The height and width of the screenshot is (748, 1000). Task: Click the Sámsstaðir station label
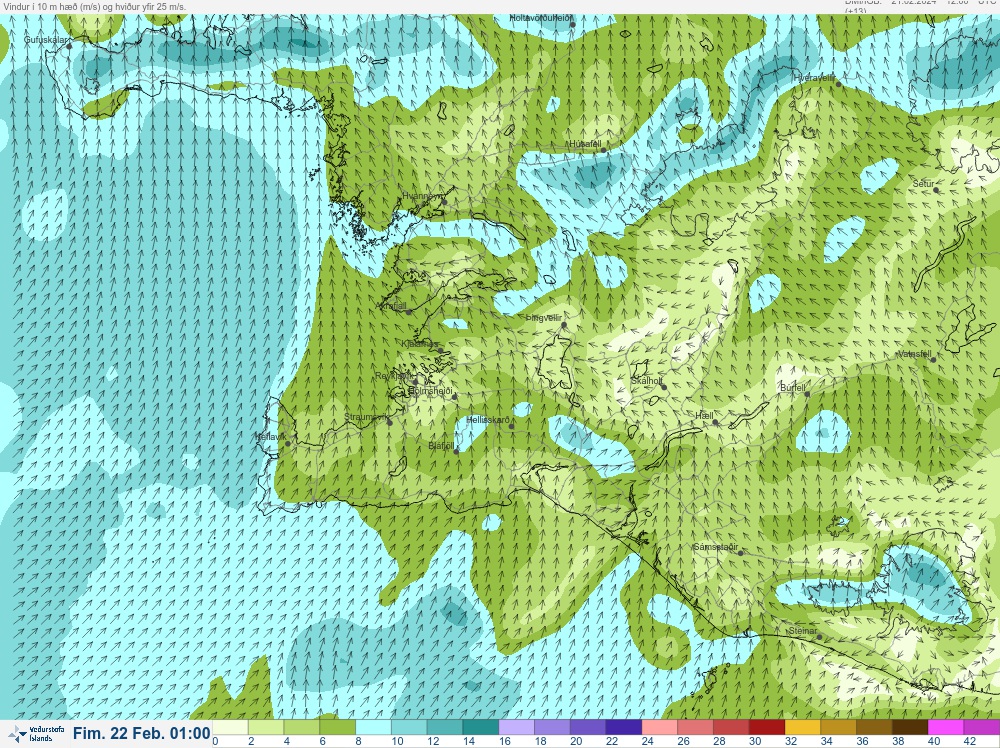(x=716, y=547)
